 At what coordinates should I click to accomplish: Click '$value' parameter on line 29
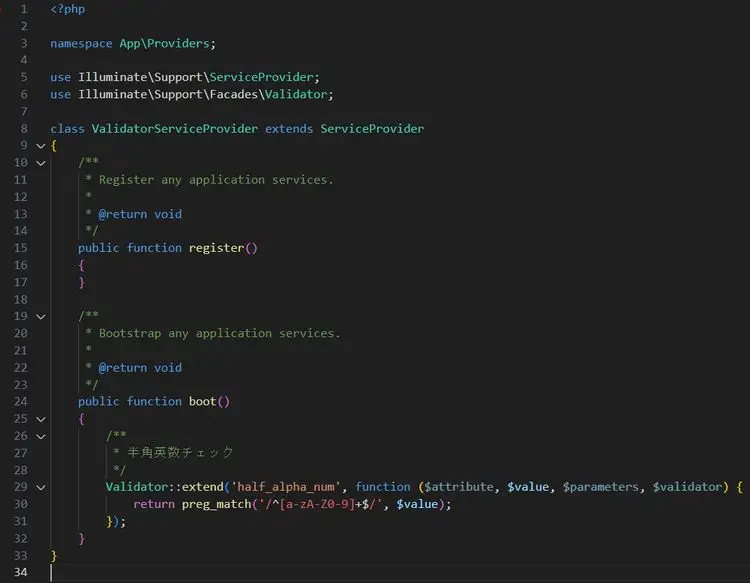coord(528,487)
